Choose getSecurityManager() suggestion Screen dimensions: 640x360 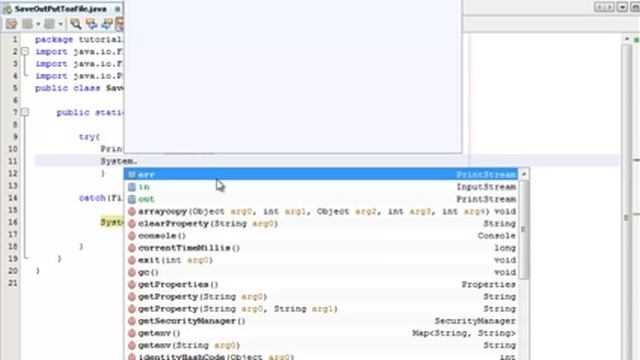(321, 321)
